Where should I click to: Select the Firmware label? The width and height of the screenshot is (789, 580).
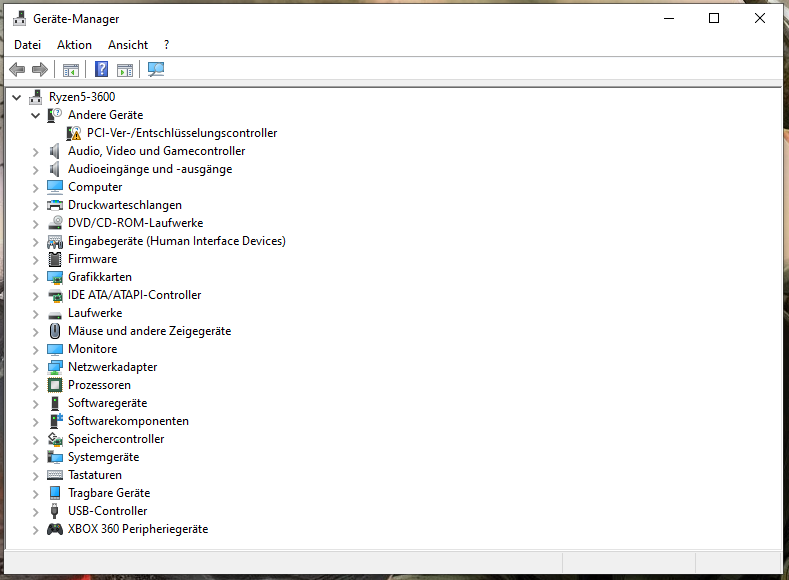93,259
